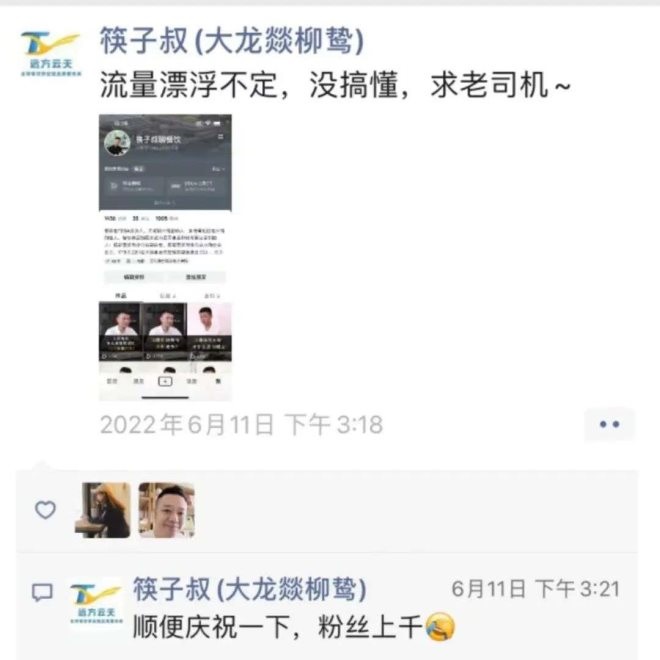Tap the heart like icon
This screenshot has width=660, height=660.
(45, 510)
